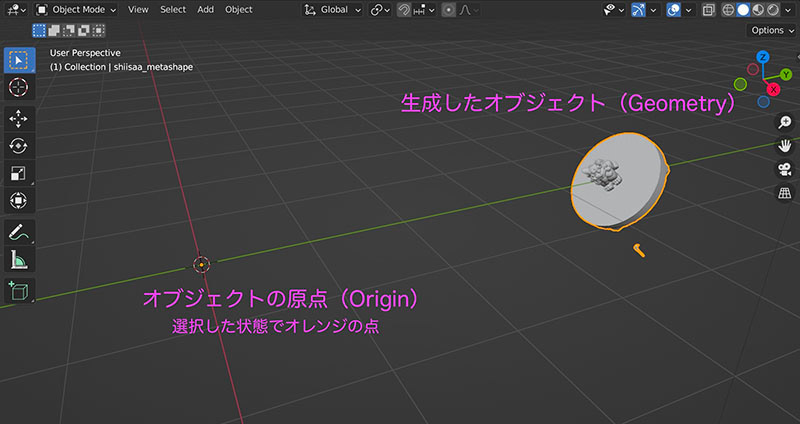Image resolution: width=800 pixels, height=424 pixels.
Task: Activate the Move tool
Action: 19,119
